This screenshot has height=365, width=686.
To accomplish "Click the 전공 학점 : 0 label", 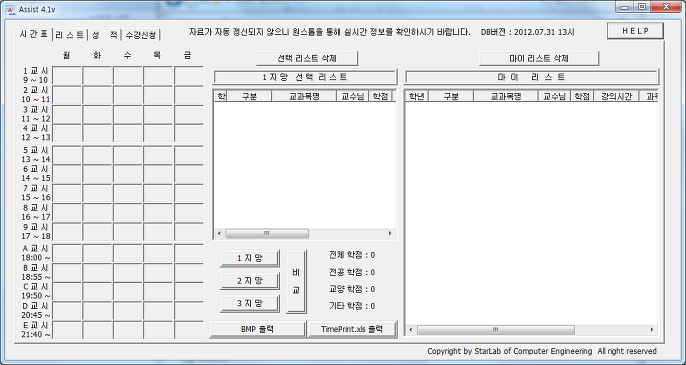I will click(352, 272).
